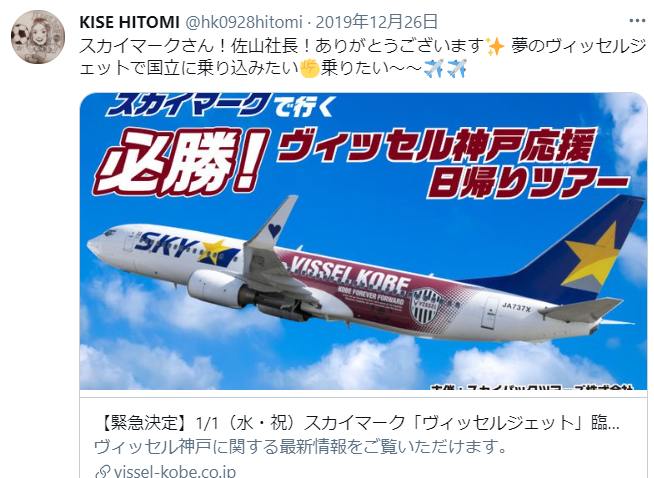Click the Skymark Vissel jet card image
This screenshot has height=478, width=654.
[x=363, y=241]
